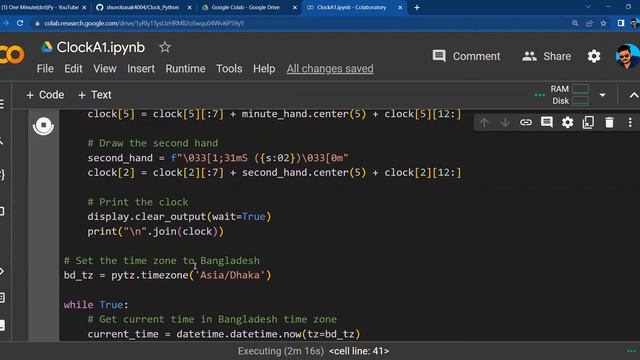Star the ClockA1.ipynb notebook
Screen dimensions: 640x360
point(164,47)
